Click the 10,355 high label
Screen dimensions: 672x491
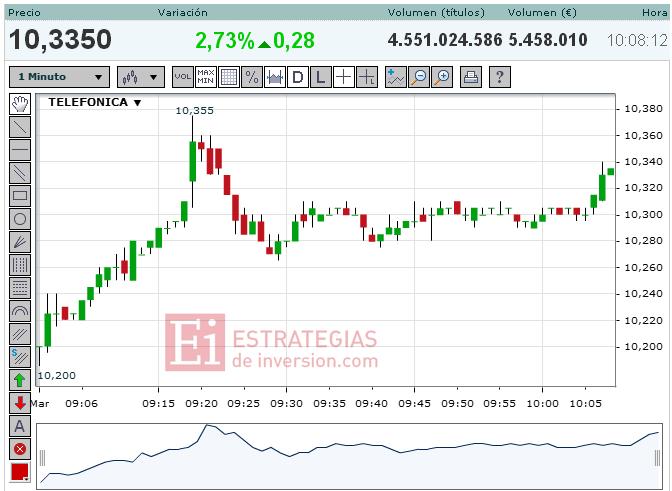[195, 111]
